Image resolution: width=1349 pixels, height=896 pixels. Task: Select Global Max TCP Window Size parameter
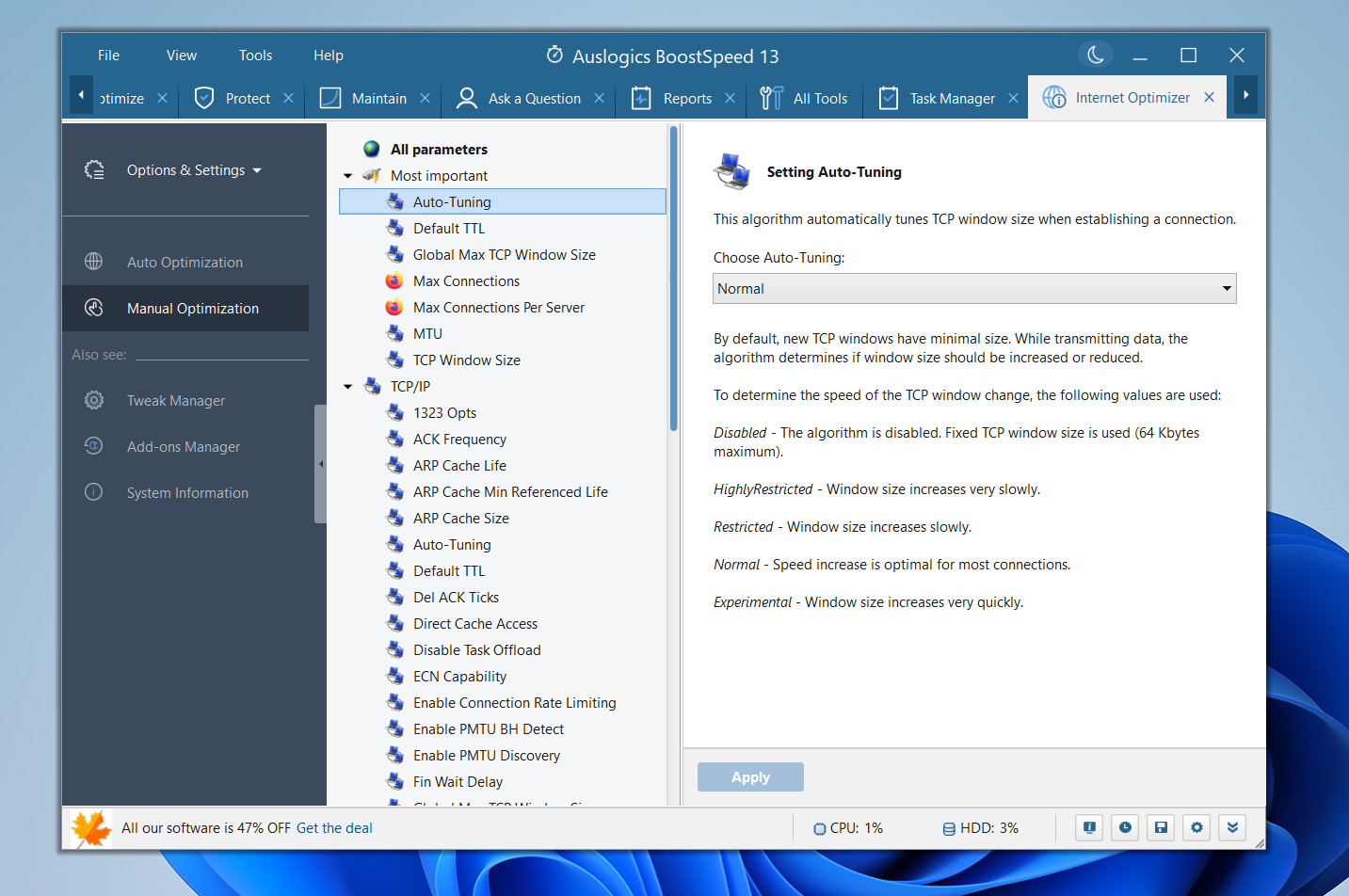click(x=504, y=255)
